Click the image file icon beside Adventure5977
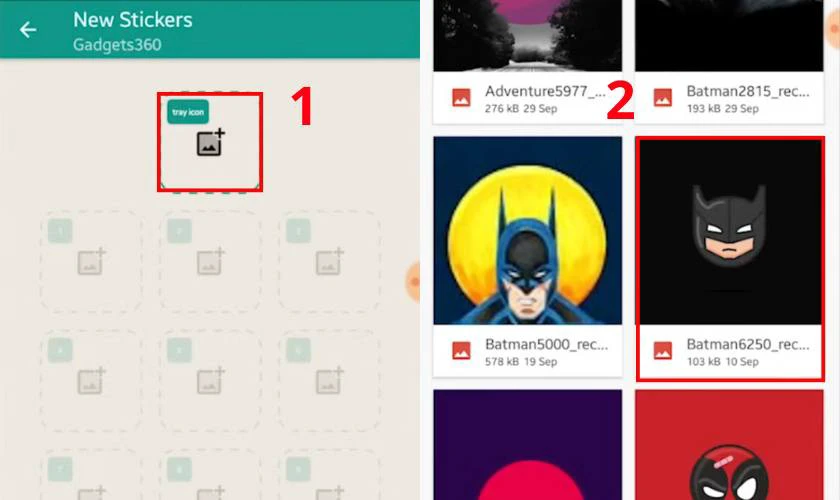 click(461, 98)
